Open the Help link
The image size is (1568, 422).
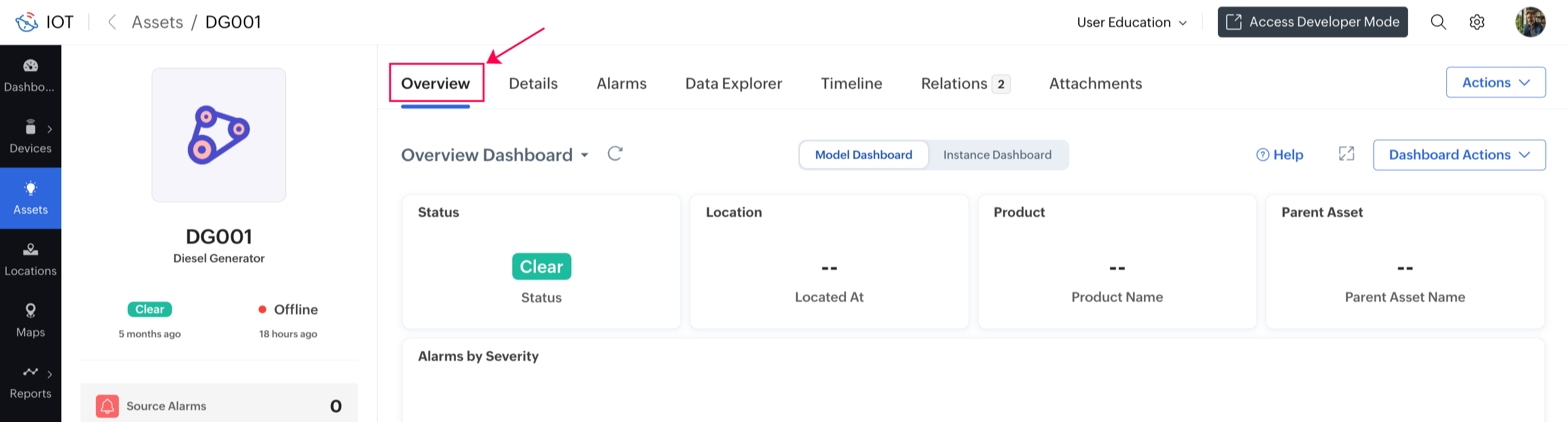pyautogui.click(x=1279, y=155)
